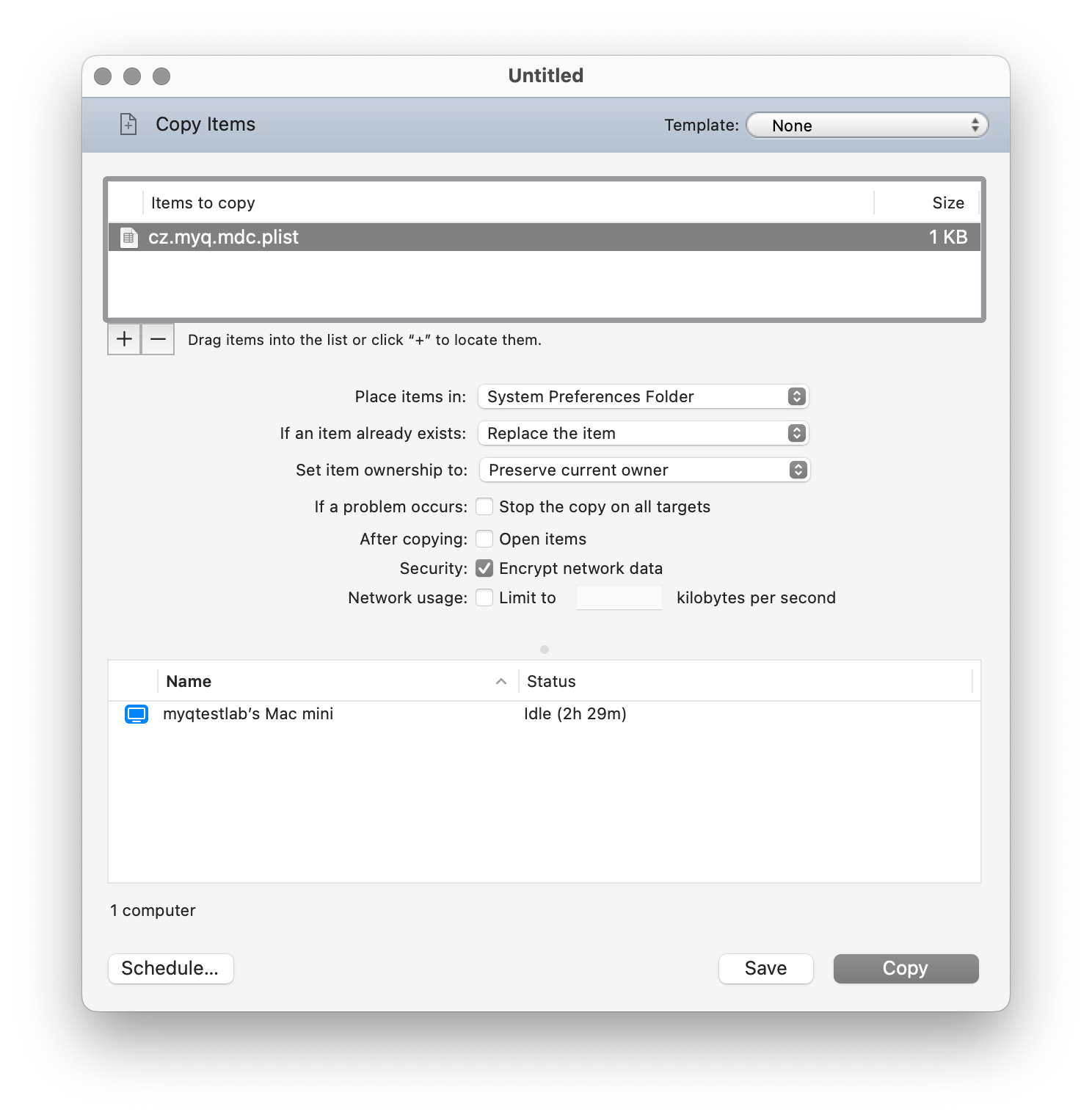
Task: Click the kilobytes per second input field
Action: tap(619, 597)
